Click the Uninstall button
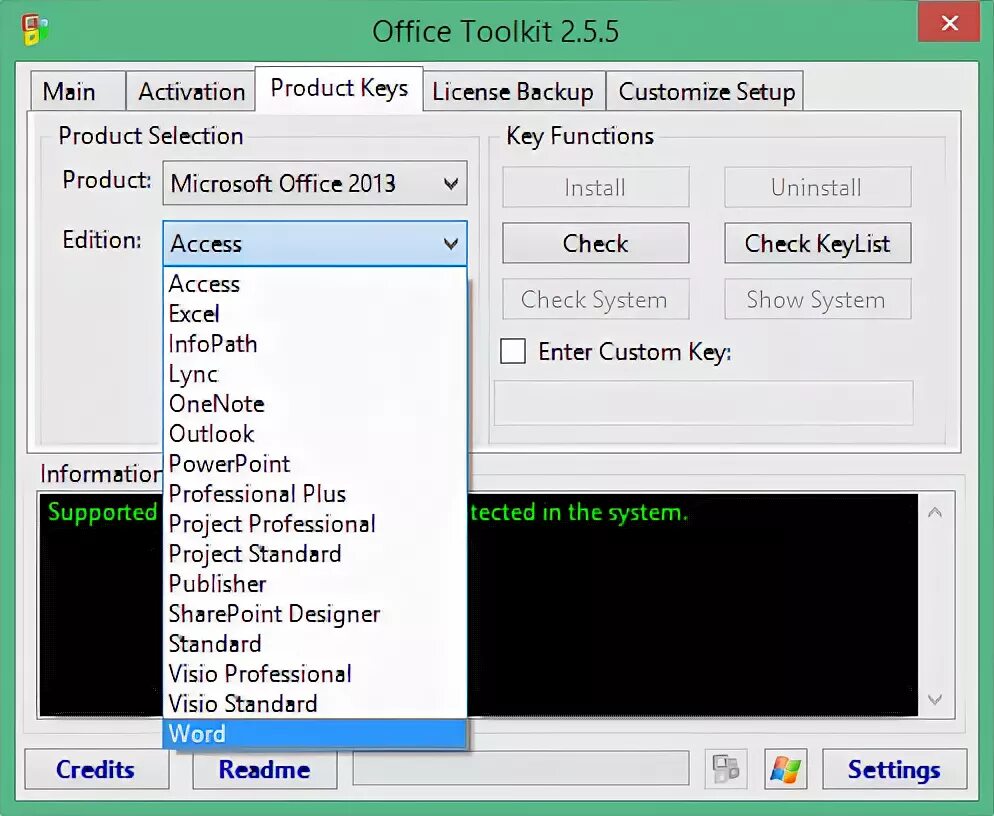The image size is (994, 816). point(818,187)
